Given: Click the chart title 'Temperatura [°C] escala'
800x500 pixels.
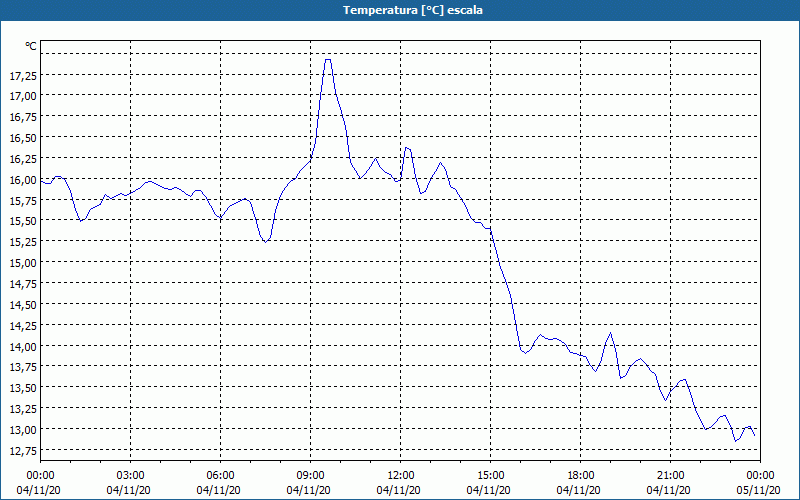Looking at the screenshot, I should click(x=413, y=10).
